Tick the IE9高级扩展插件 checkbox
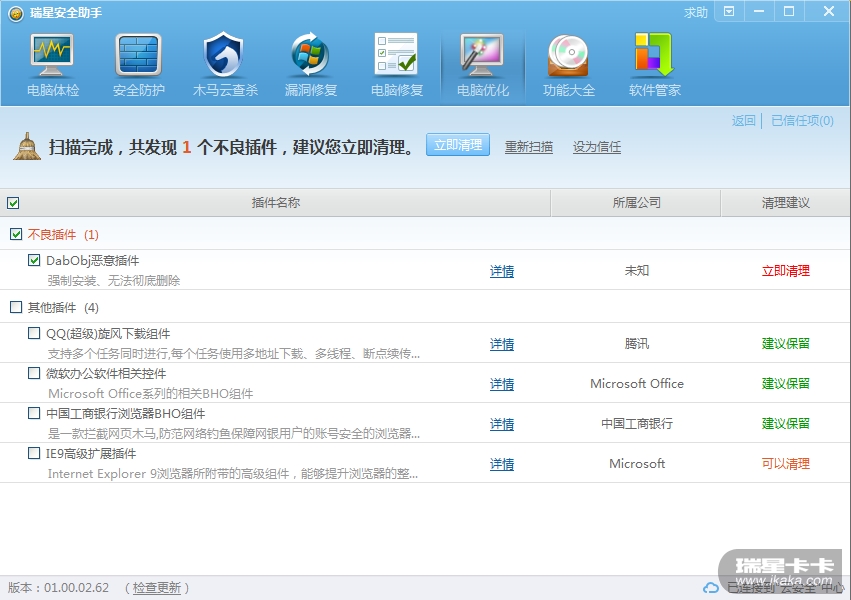This screenshot has height=600, width=851. [x=35, y=454]
